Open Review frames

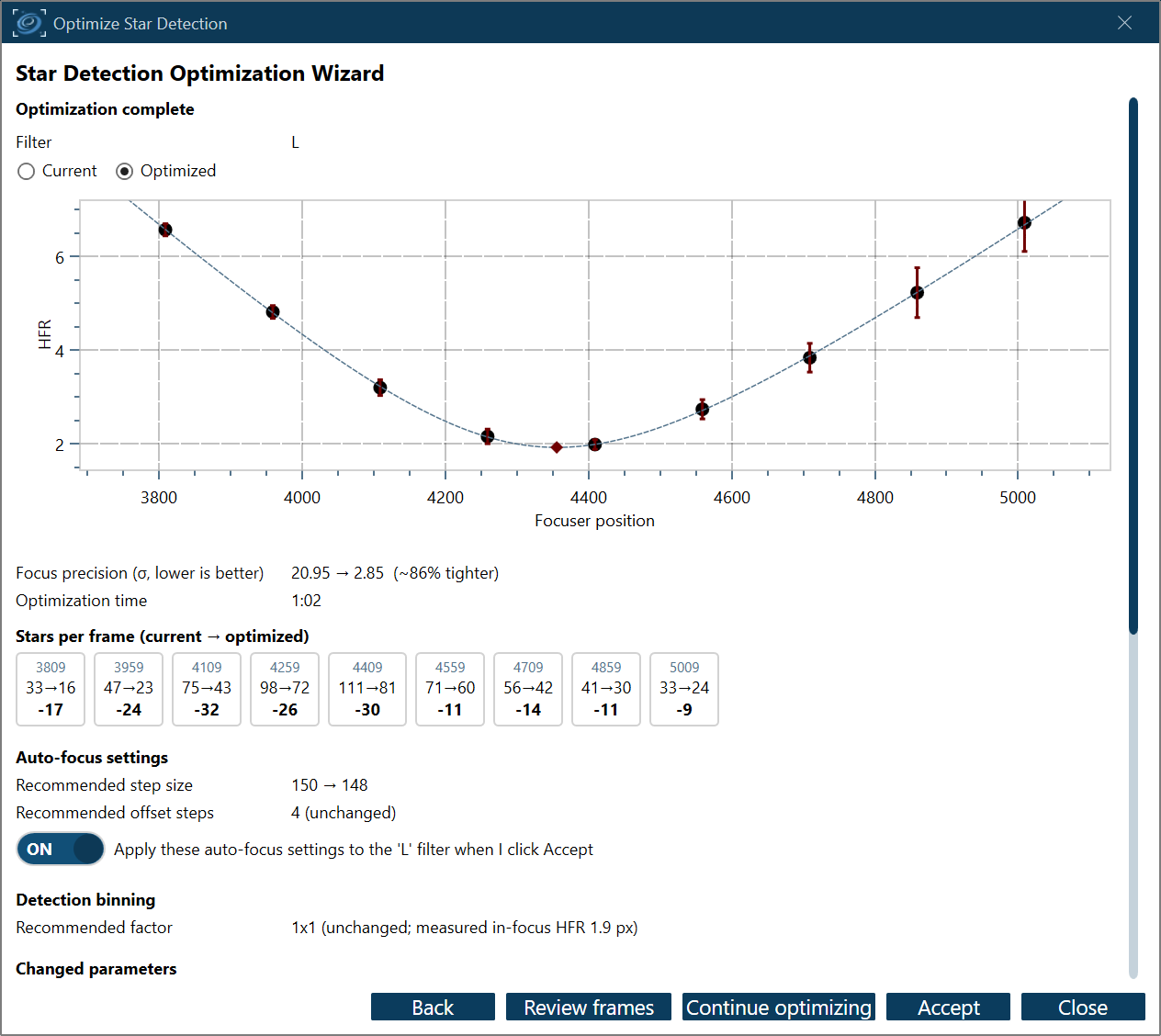(x=589, y=1008)
